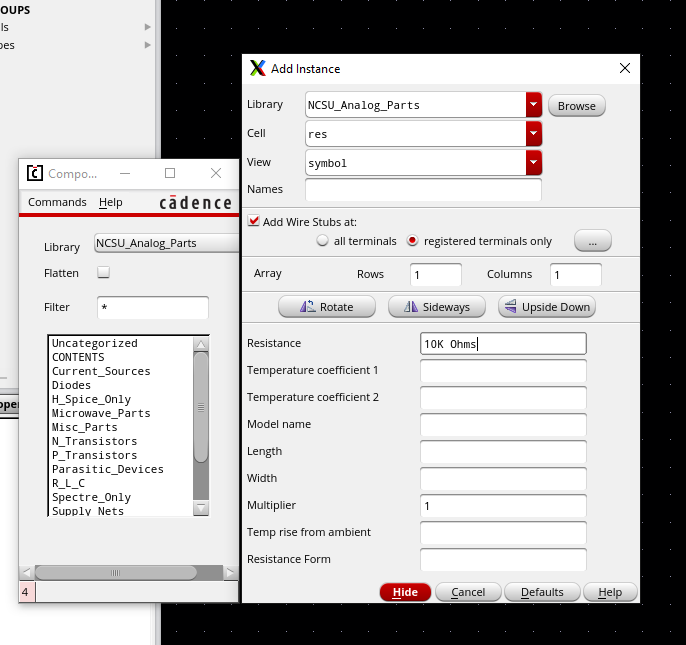This screenshot has height=645, width=686.
Task: Click the Browse button
Action: [576, 106]
